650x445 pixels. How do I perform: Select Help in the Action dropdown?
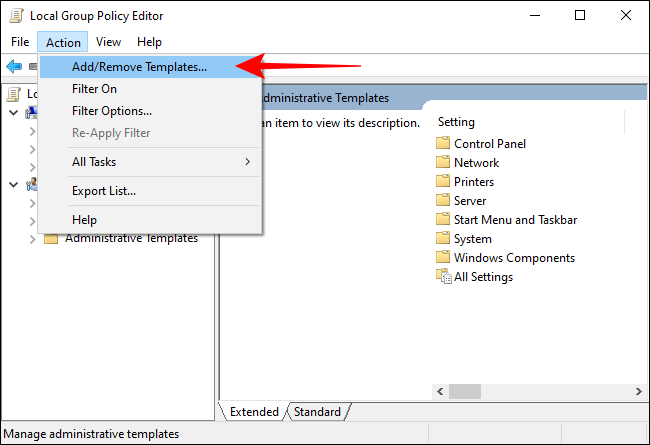tap(151, 219)
